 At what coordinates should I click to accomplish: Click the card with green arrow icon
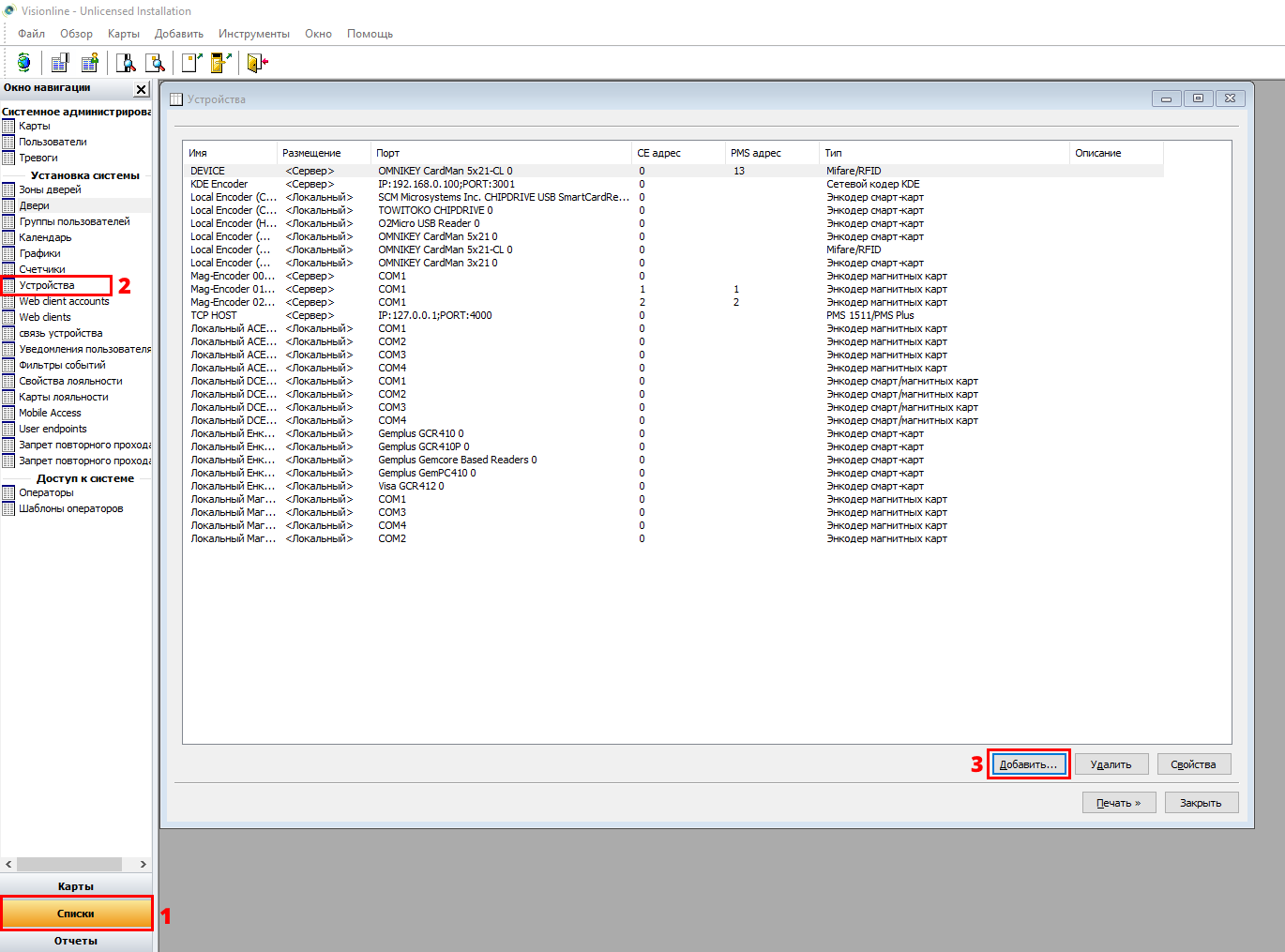point(191,63)
